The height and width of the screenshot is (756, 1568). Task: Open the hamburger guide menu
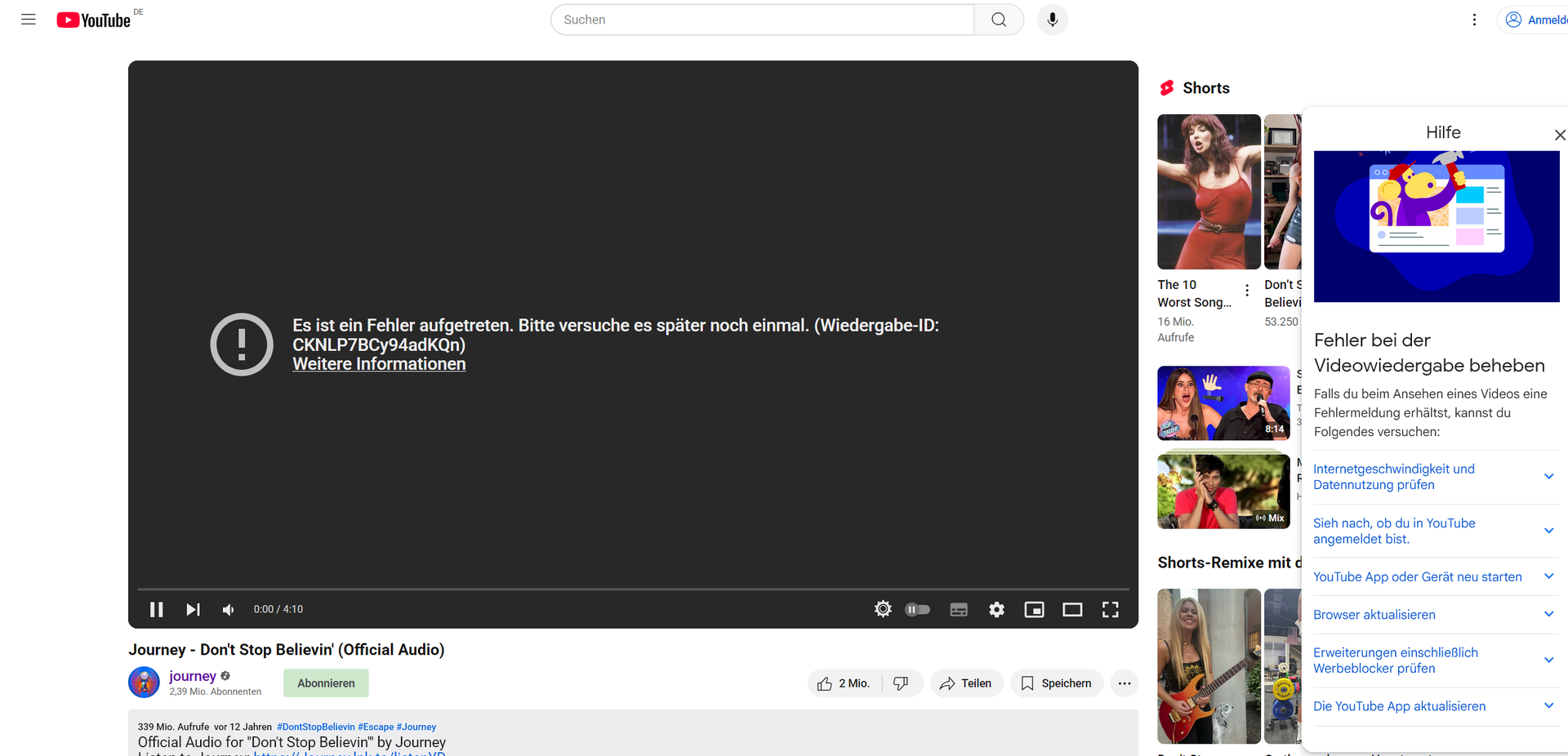point(29,20)
